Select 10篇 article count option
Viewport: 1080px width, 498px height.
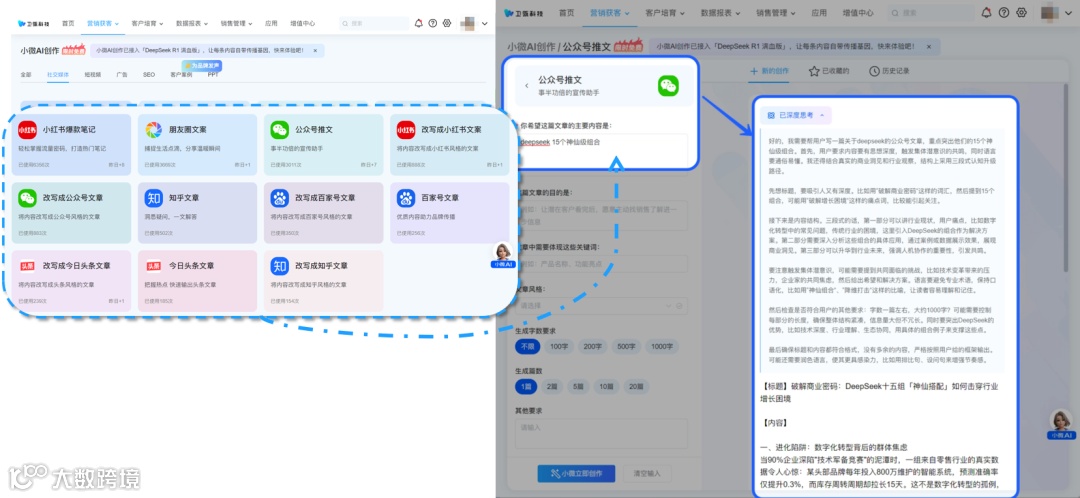606,387
